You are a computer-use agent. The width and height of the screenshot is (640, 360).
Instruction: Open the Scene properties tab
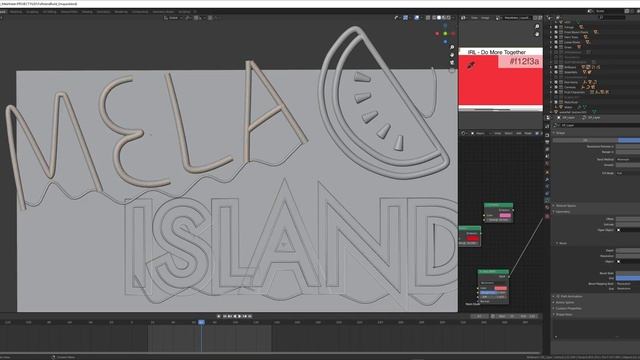pyautogui.click(x=547, y=156)
